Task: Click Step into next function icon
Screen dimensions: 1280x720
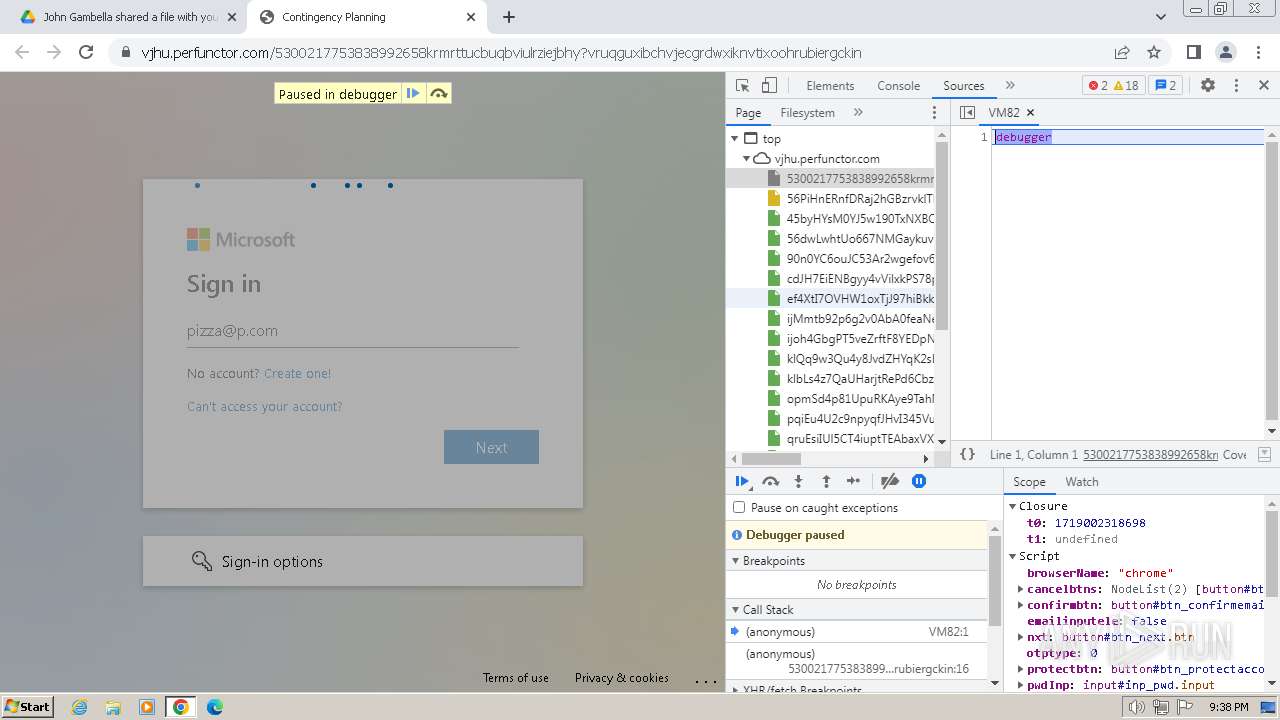Action: point(798,481)
